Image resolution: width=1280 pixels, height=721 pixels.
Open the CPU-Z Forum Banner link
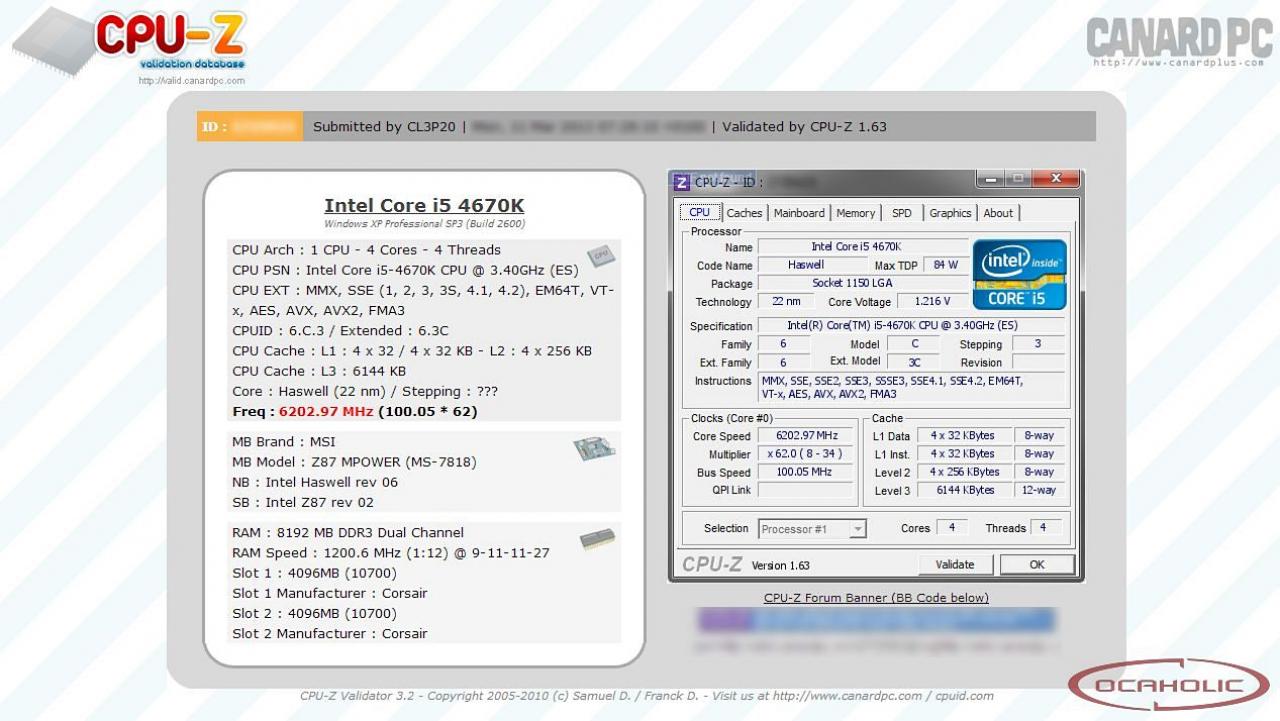click(876, 598)
